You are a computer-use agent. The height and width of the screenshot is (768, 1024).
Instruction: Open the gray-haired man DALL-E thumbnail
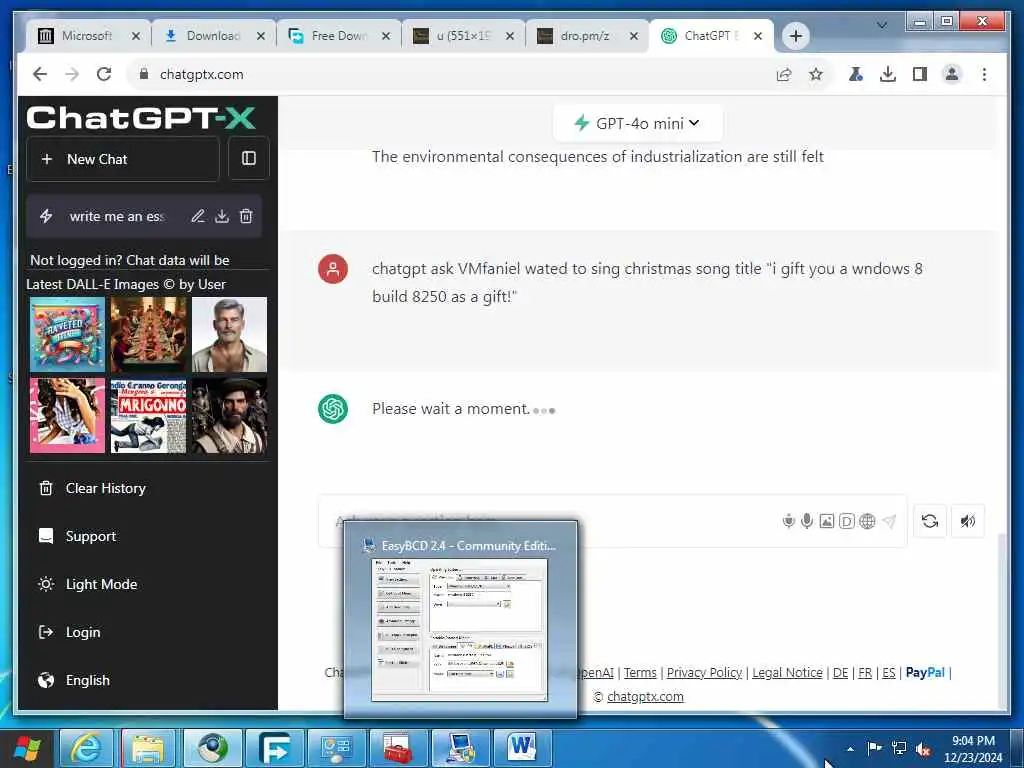pyautogui.click(x=229, y=334)
